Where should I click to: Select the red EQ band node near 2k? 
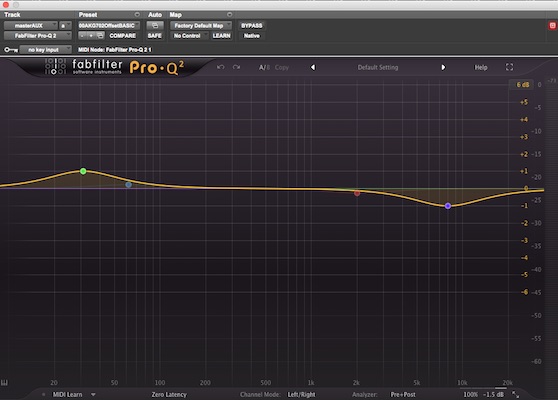coord(357,193)
